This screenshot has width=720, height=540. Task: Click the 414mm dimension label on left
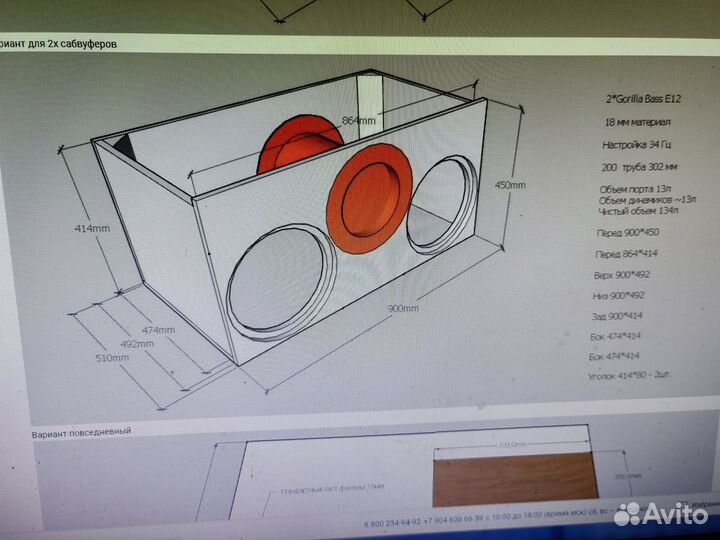(x=90, y=228)
